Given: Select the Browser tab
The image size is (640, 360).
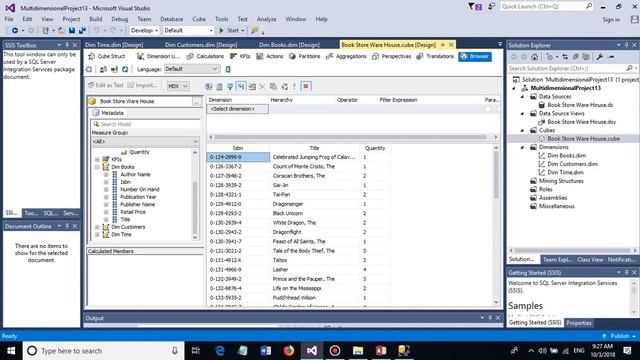Looking at the screenshot, I should pos(475,56).
